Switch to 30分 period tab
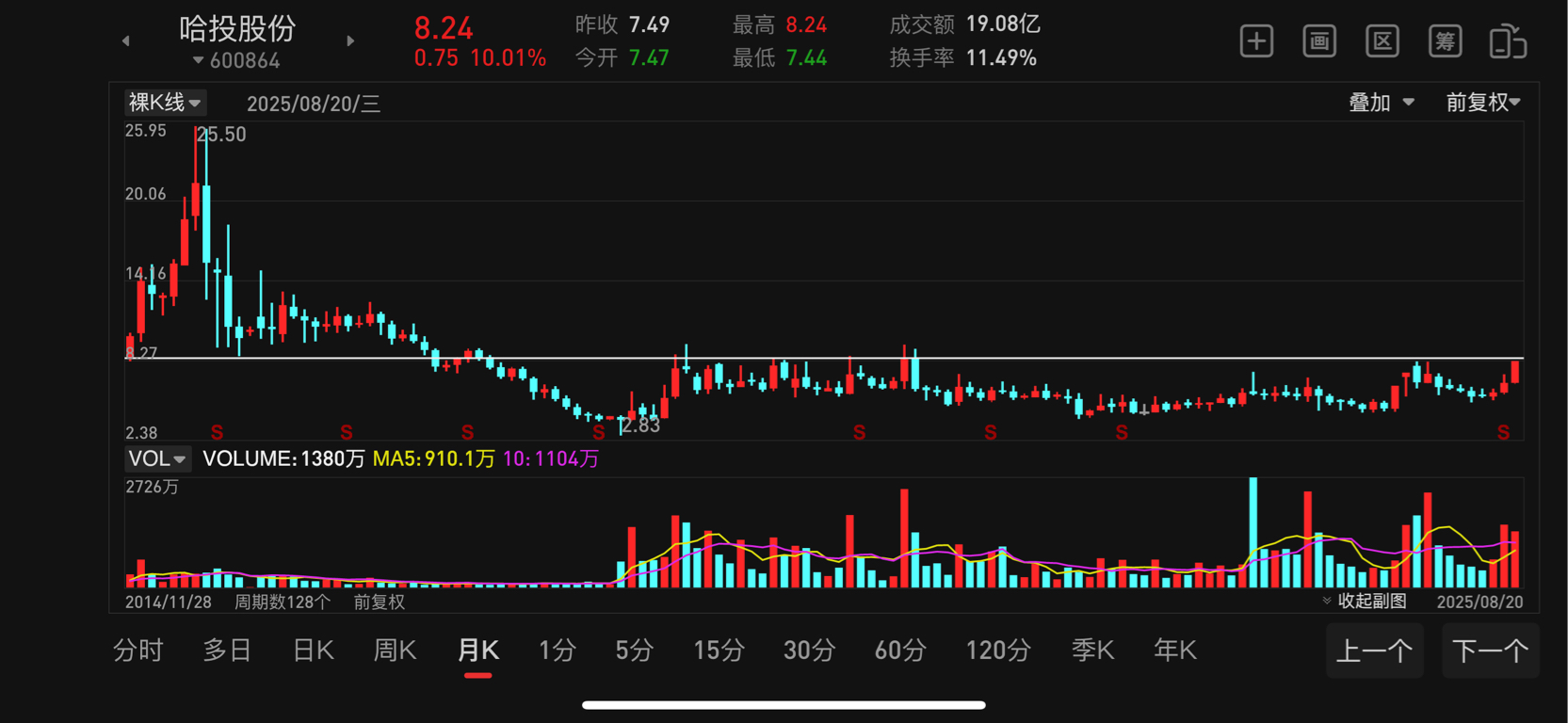1568x723 pixels. coord(810,651)
